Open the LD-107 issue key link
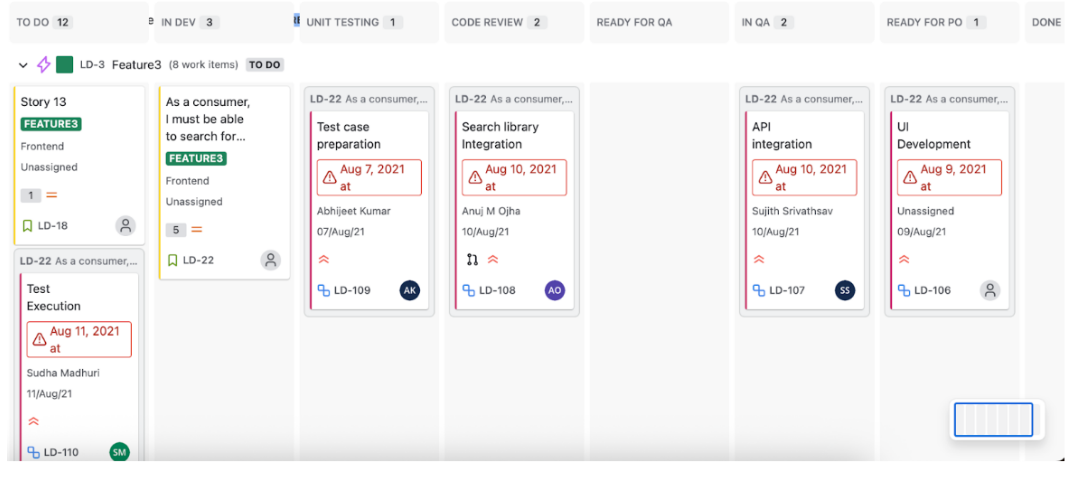This screenshot has height=484, width=1073. [786, 291]
